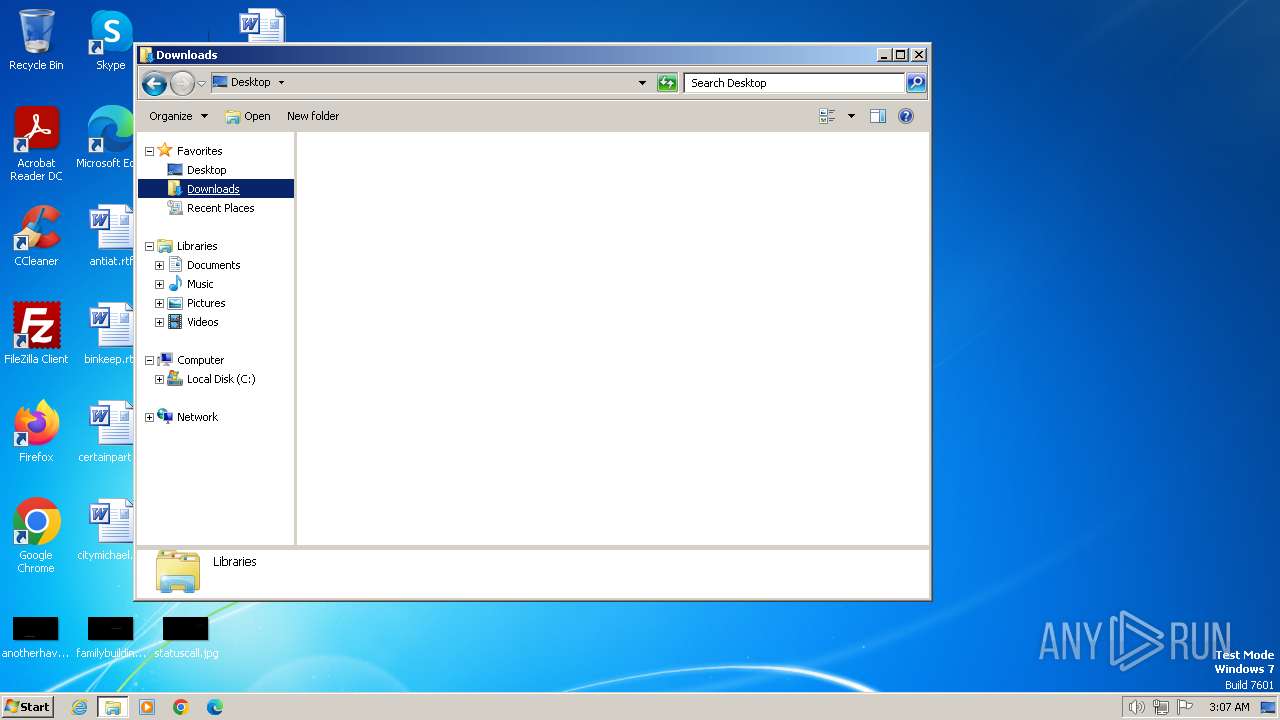Screen dimensions: 1280x720
Task: Launch Chrome from the taskbar
Action: pyautogui.click(x=181, y=707)
